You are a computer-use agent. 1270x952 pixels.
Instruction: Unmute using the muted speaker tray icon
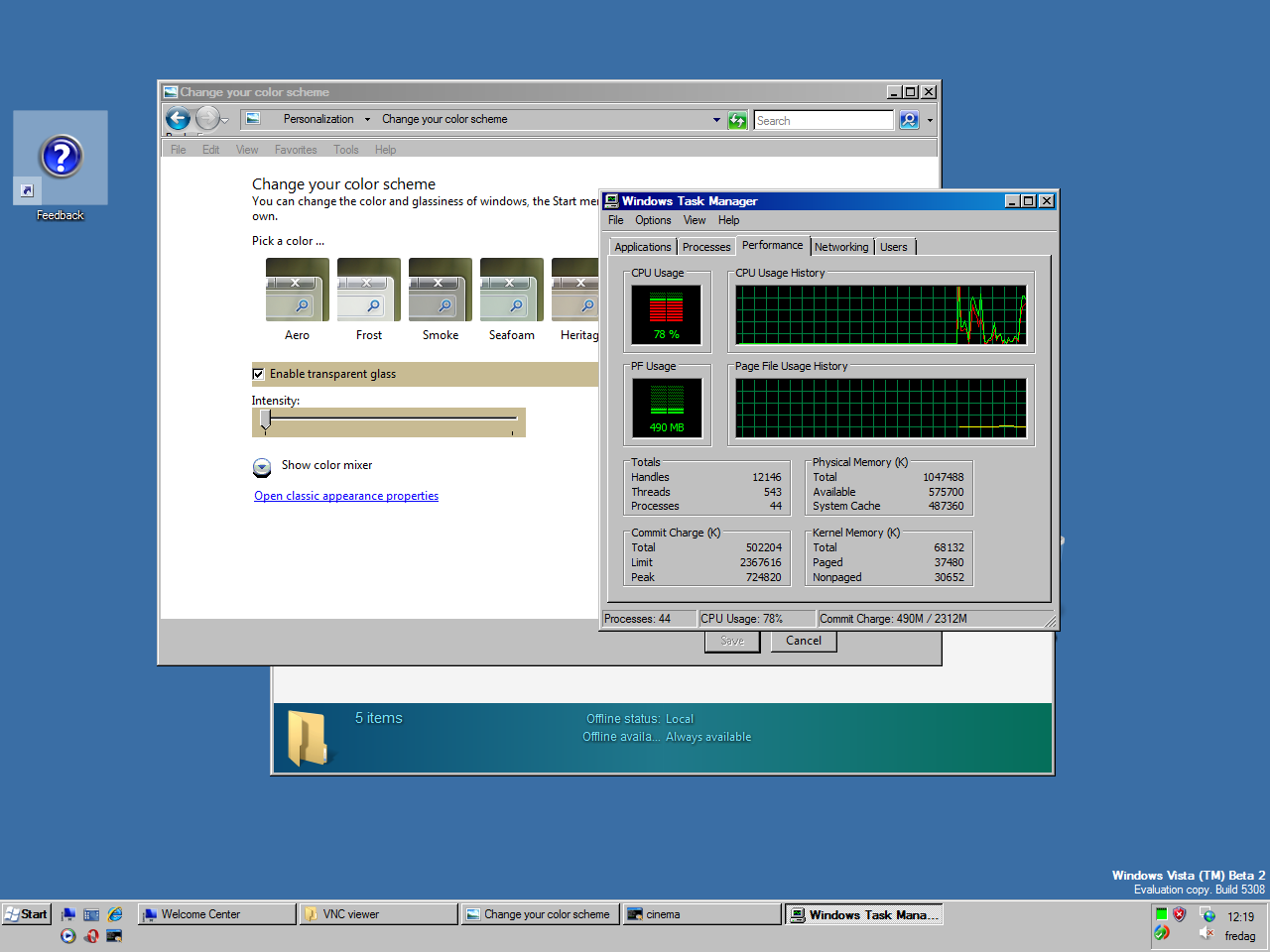pos(1206,933)
